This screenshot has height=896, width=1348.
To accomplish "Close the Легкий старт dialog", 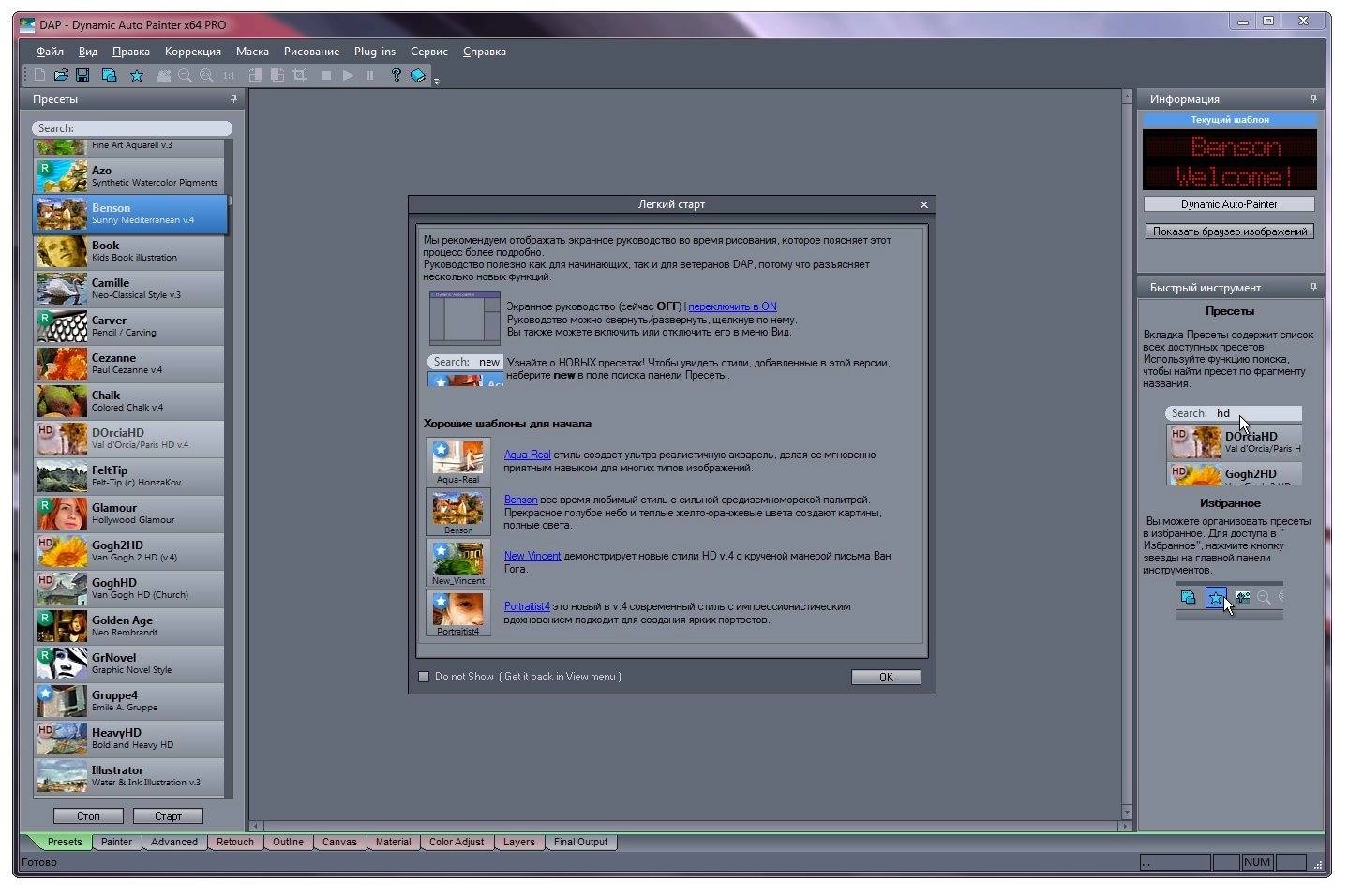I will [x=923, y=204].
